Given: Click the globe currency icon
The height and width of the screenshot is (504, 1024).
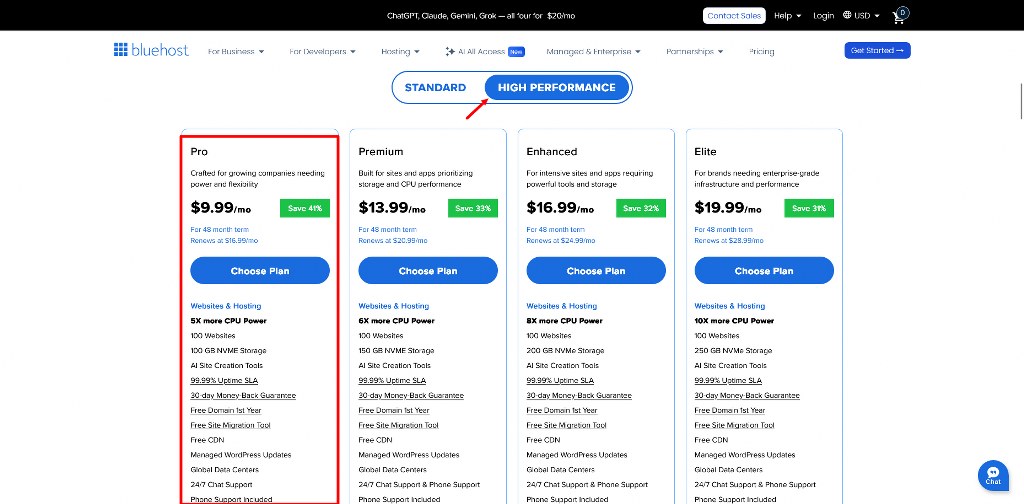Looking at the screenshot, I should pyautogui.click(x=847, y=15).
